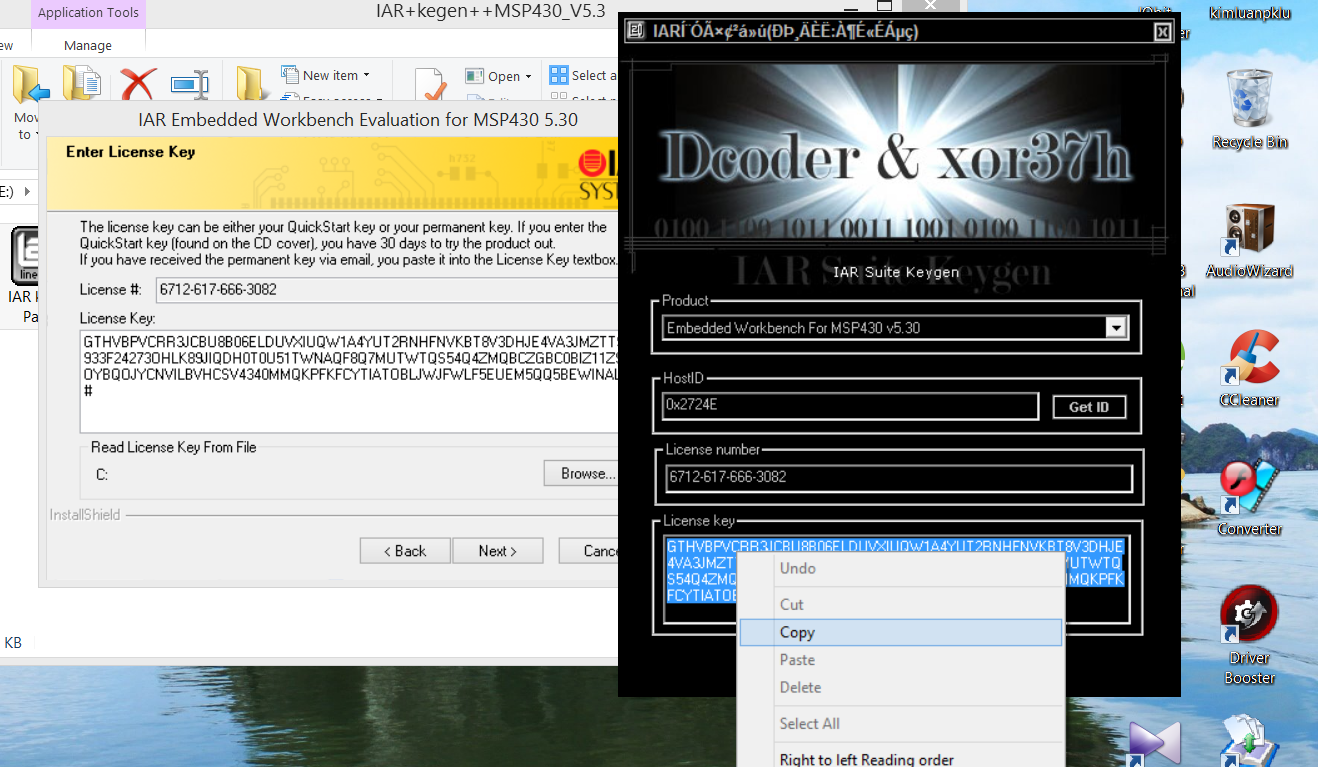Open the New item dropdown in Explorer ribbon
The image size is (1318, 767).
[x=326, y=75]
